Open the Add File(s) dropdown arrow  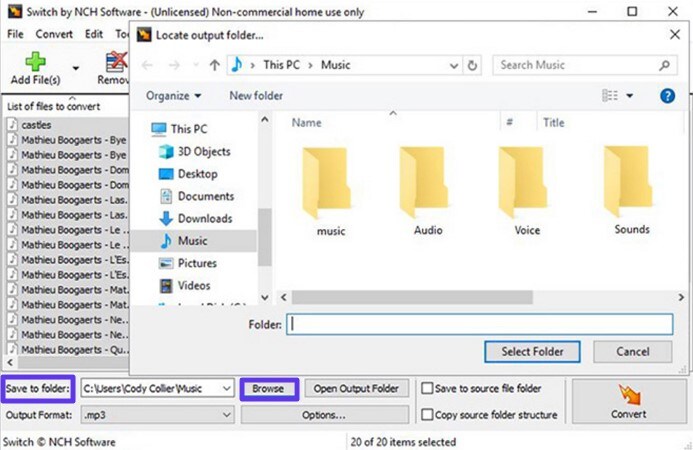76,69
